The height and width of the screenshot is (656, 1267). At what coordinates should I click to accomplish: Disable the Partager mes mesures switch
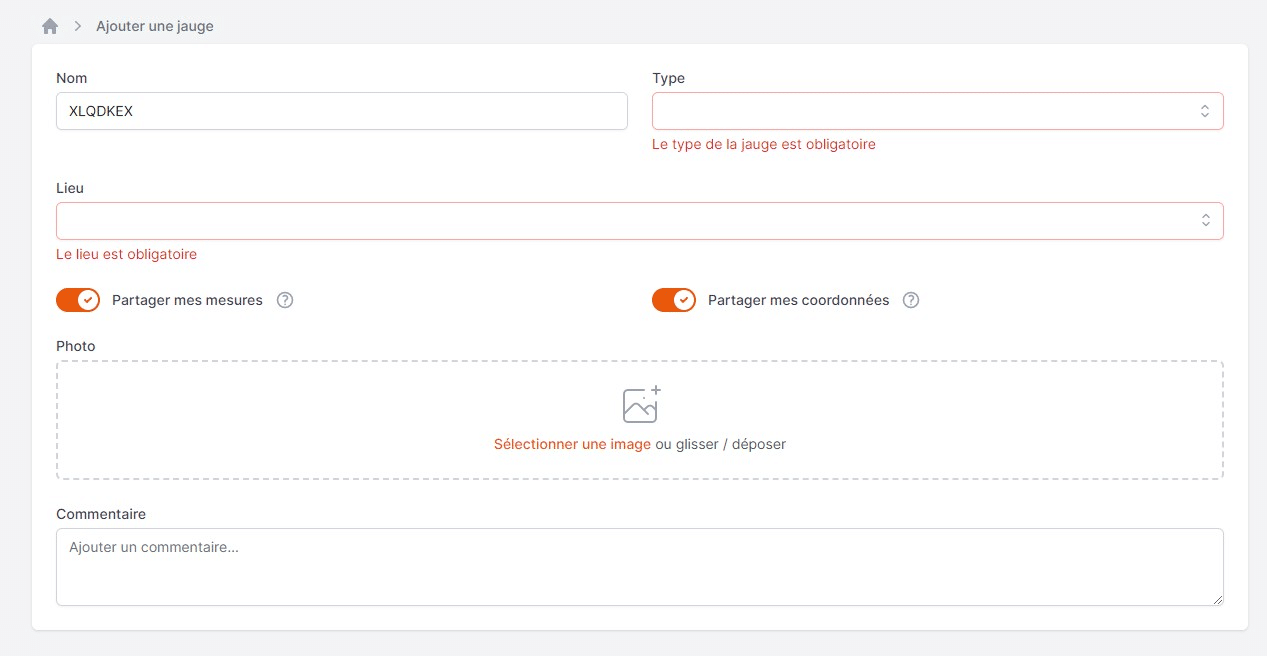pos(78,300)
